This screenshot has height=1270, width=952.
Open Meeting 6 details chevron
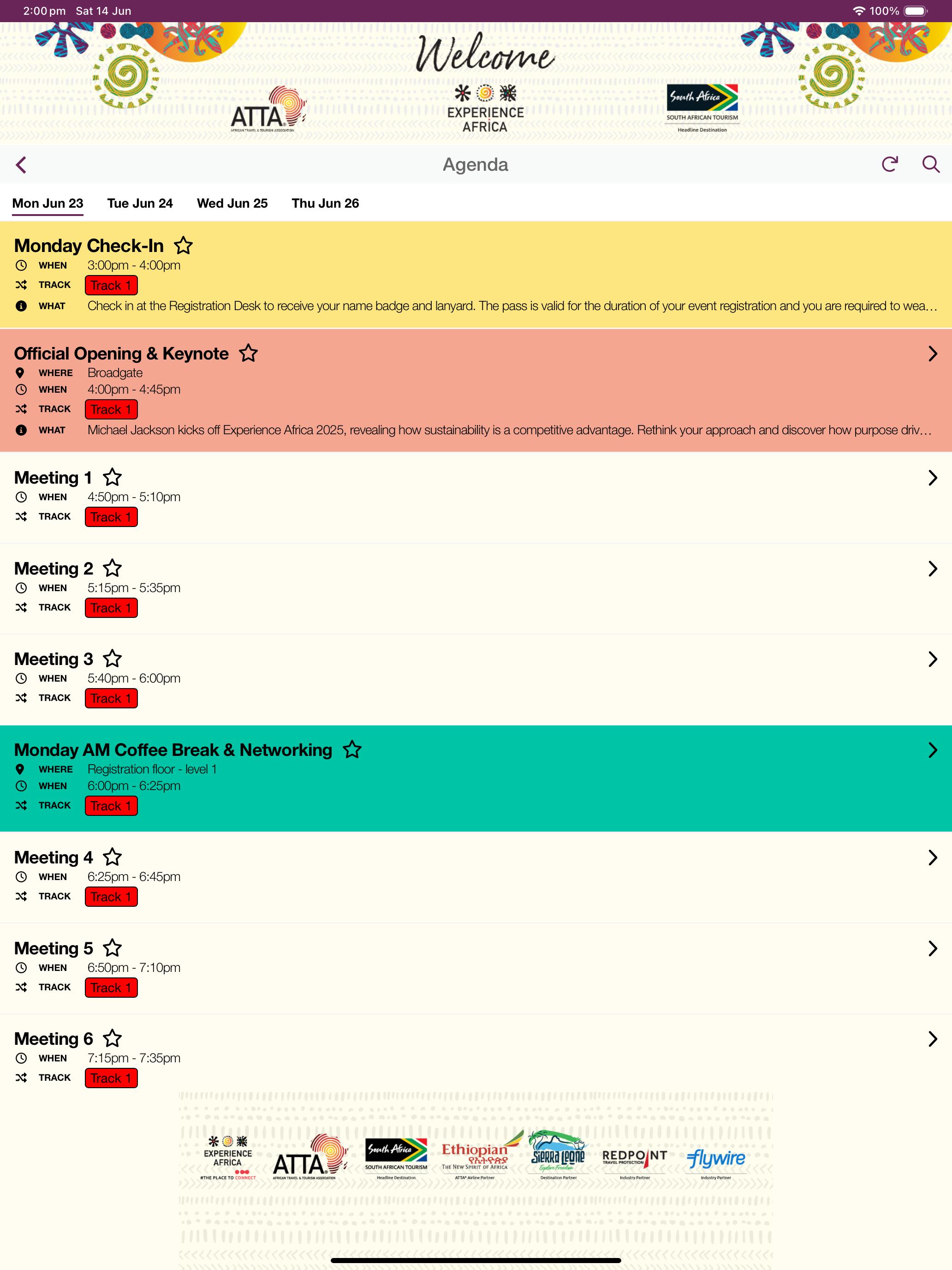(x=933, y=1039)
